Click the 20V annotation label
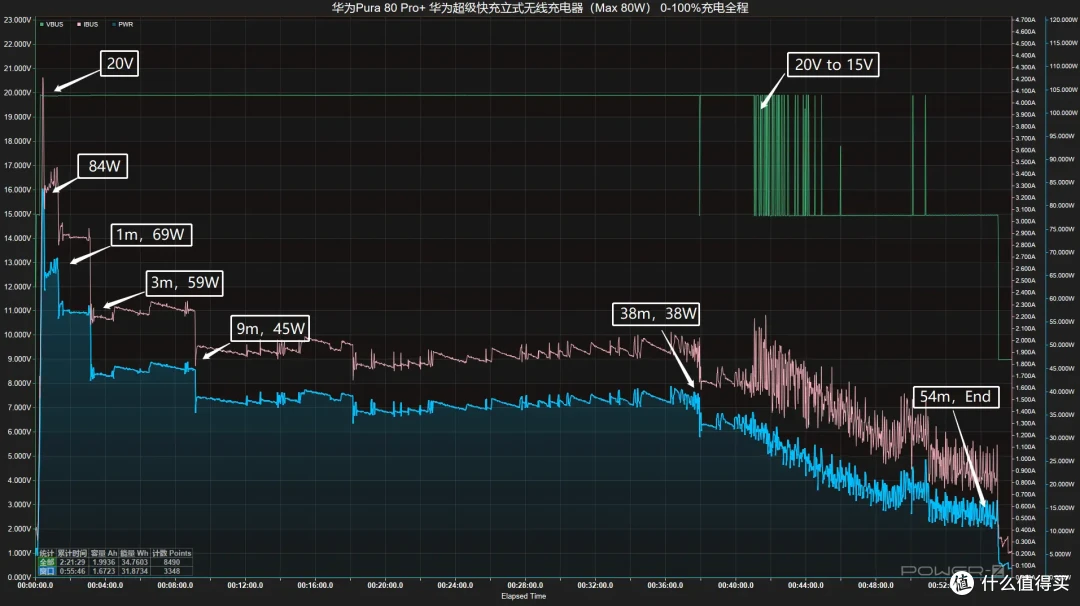The image size is (1080, 606). click(x=119, y=63)
